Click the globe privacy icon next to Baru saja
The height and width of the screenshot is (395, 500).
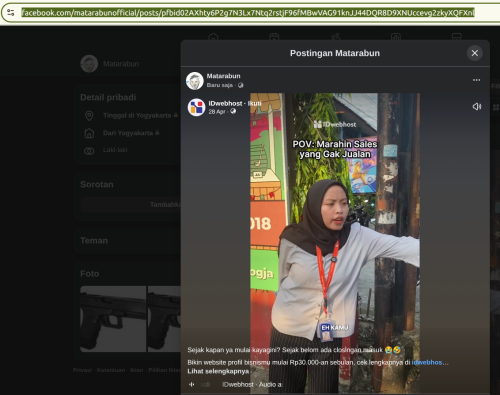coord(240,85)
